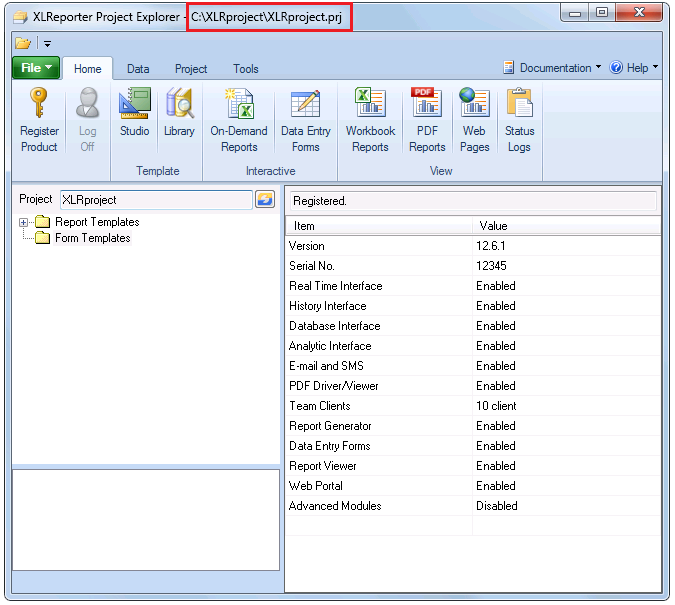Image resolution: width=675 pixels, height=605 pixels.
Task: Expand the Documentation dropdown
Action: pos(552,68)
